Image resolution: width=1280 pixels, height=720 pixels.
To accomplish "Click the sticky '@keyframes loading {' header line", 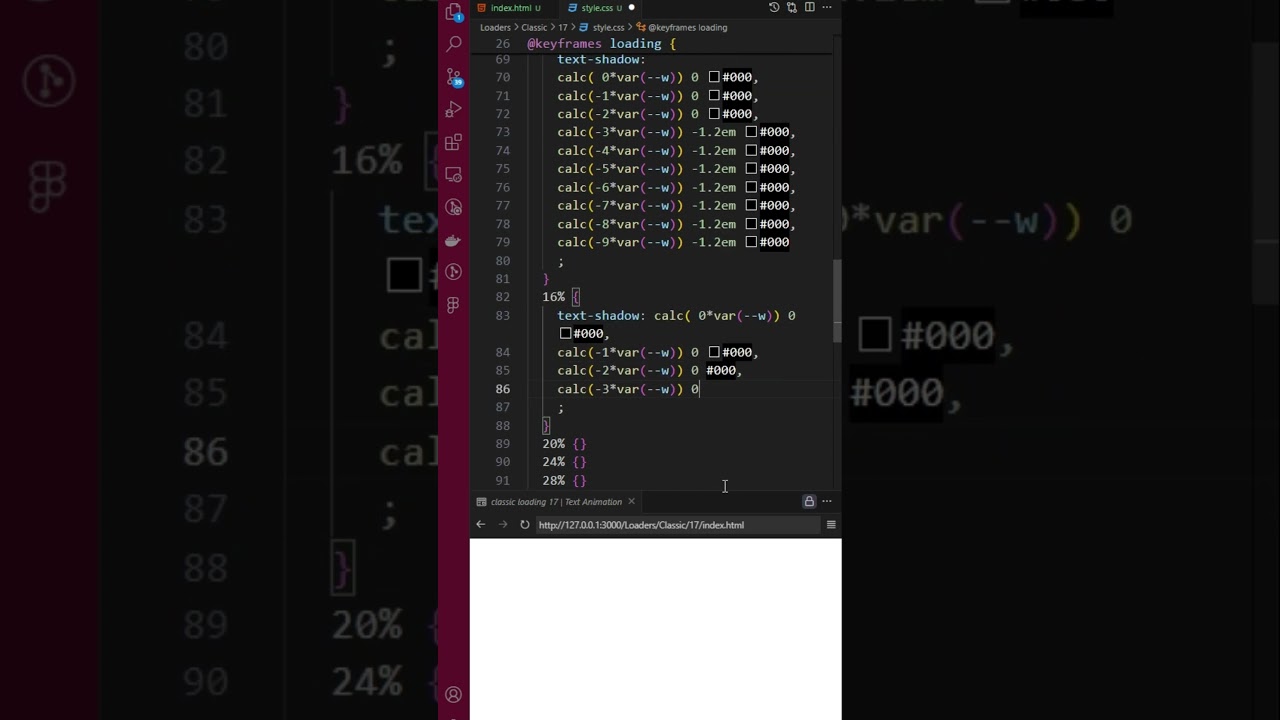I will point(602,44).
